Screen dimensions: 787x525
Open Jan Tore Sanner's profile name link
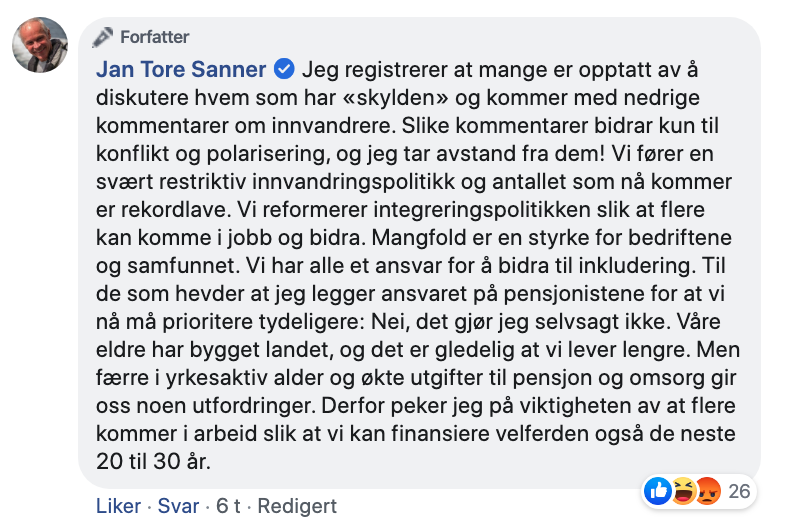coord(181,70)
